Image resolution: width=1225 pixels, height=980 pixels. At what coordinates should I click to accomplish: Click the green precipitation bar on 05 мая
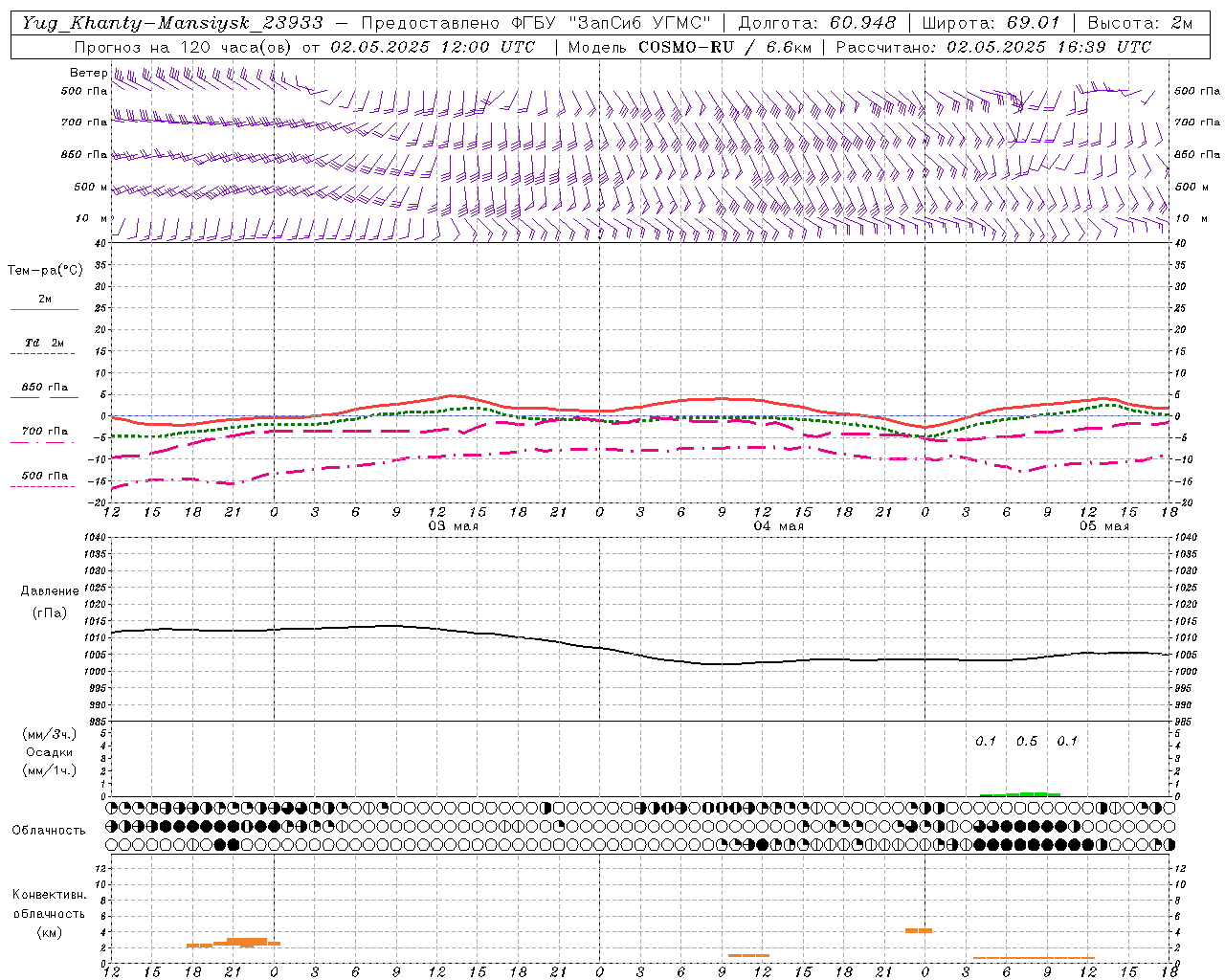[1020, 793]
